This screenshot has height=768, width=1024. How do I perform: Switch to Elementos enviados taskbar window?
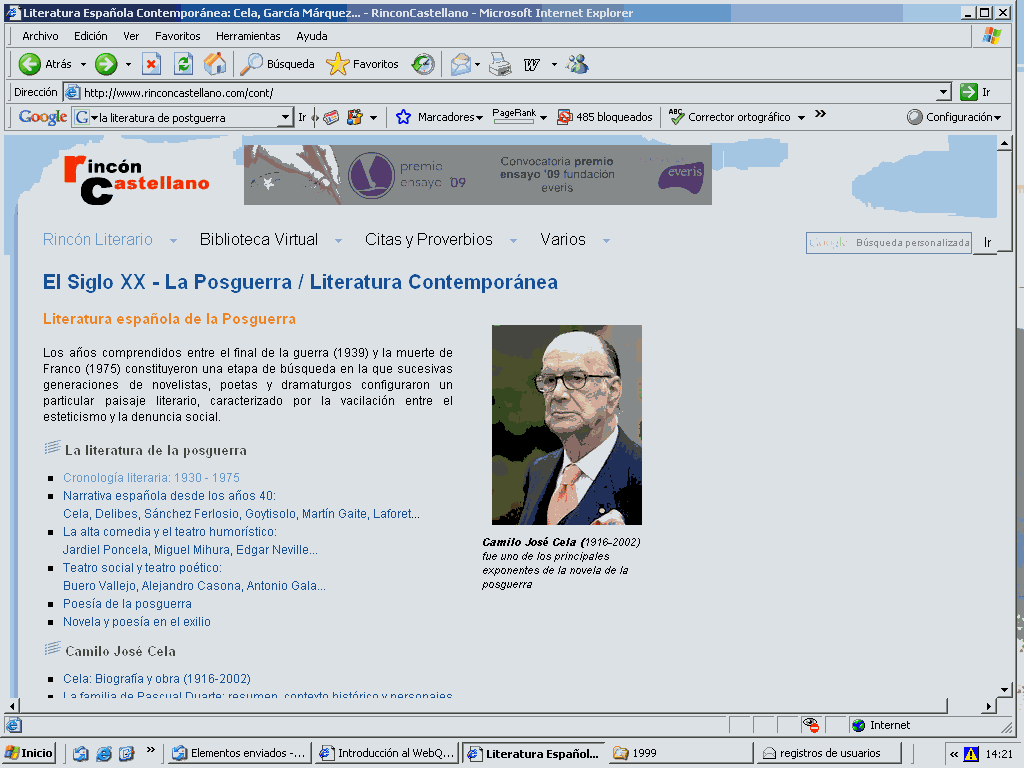(238, 753)
